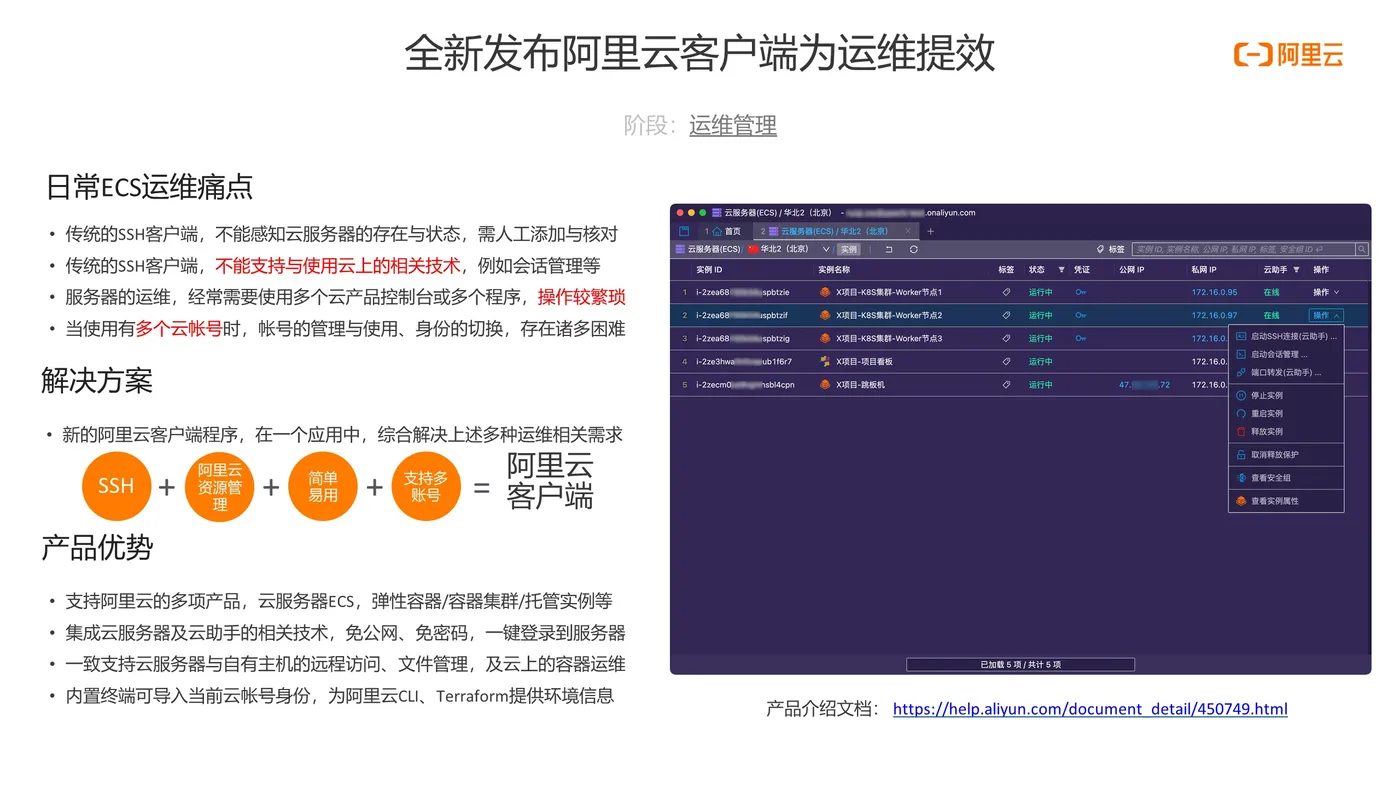The image size is (1400, 788).
Task: Click public IP starting with 47.
Action: coord(1144,384)
